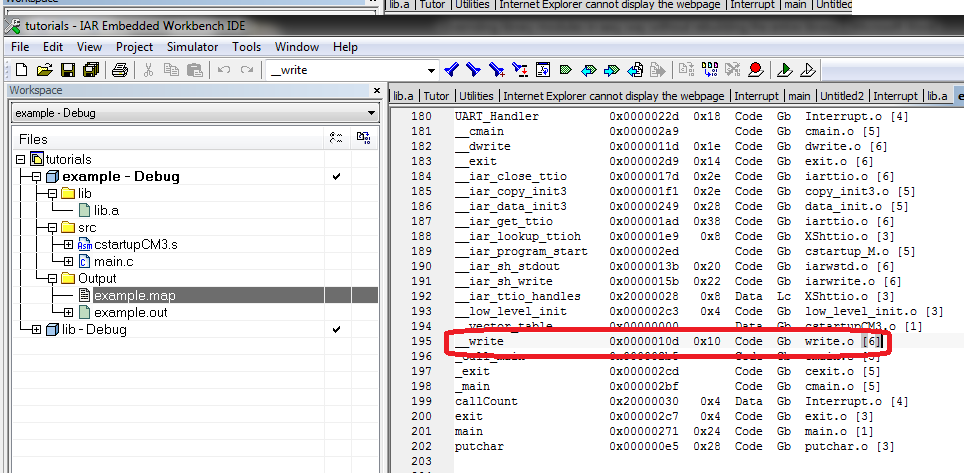Open the example - Debug configuration dropdown
This screenshot has height=473, width=964.
371,113
